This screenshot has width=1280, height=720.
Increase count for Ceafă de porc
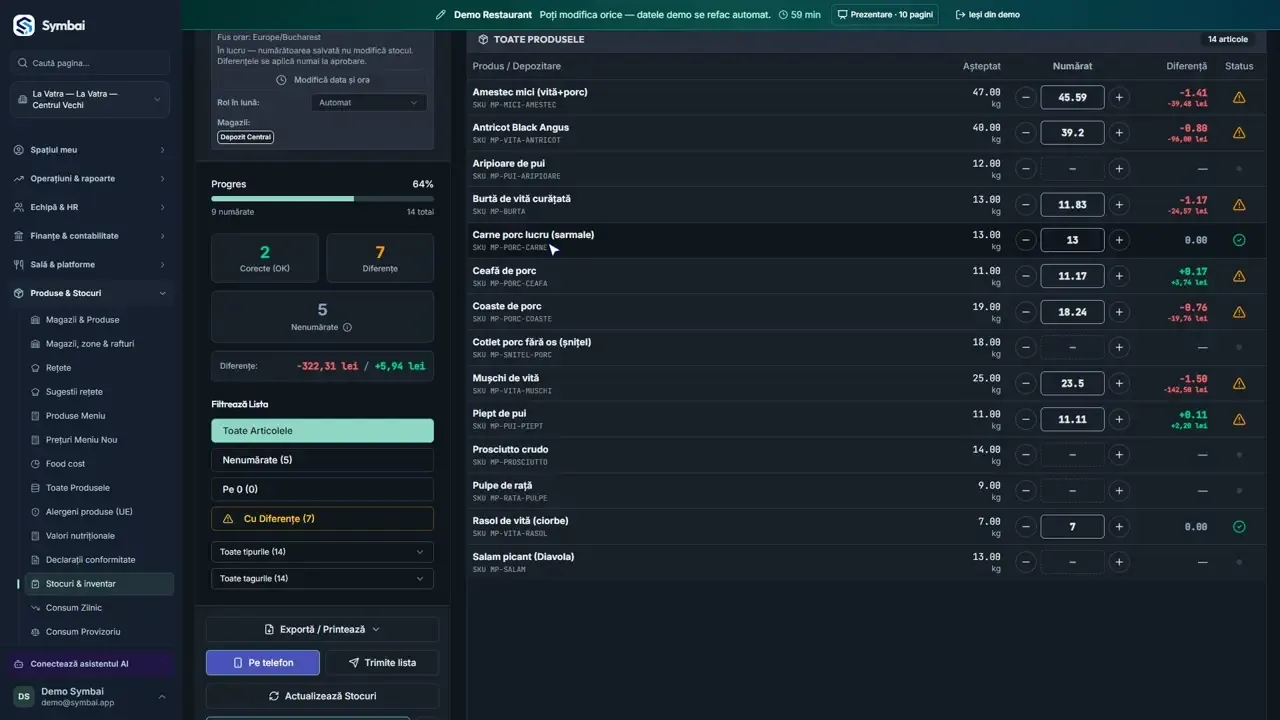coord(1119,276)
